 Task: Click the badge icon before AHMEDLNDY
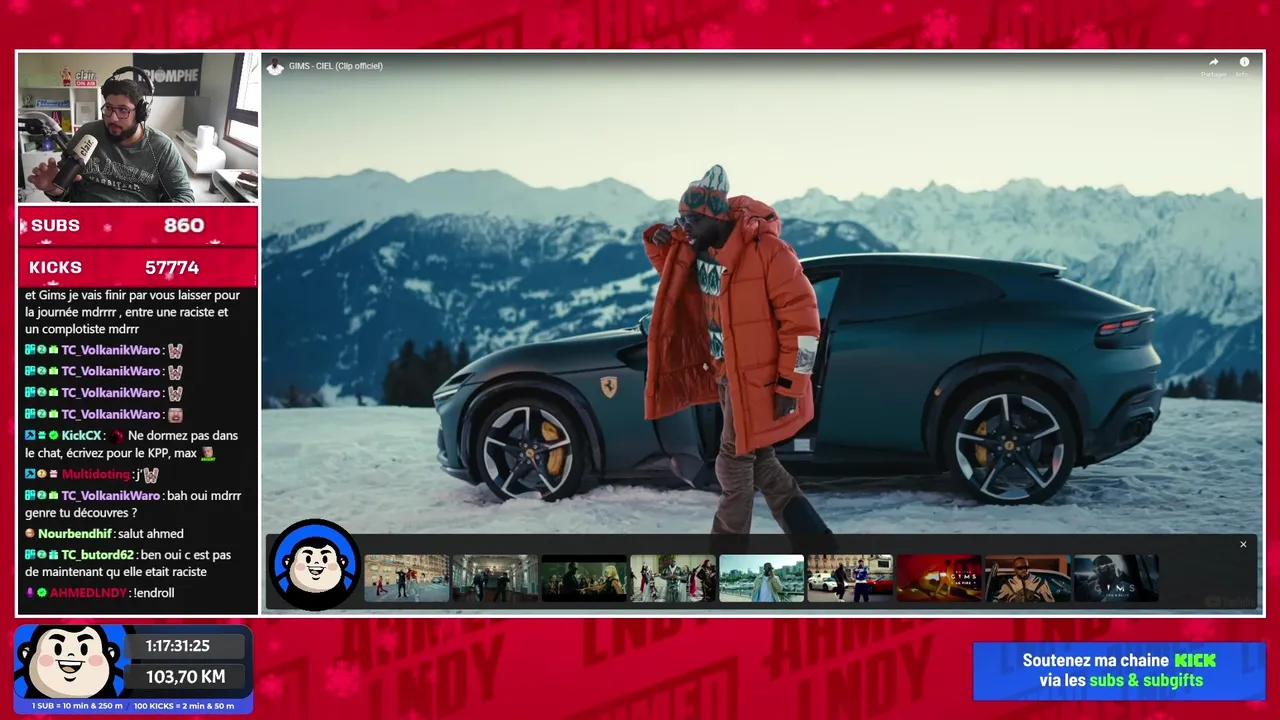tap(36, 593)
